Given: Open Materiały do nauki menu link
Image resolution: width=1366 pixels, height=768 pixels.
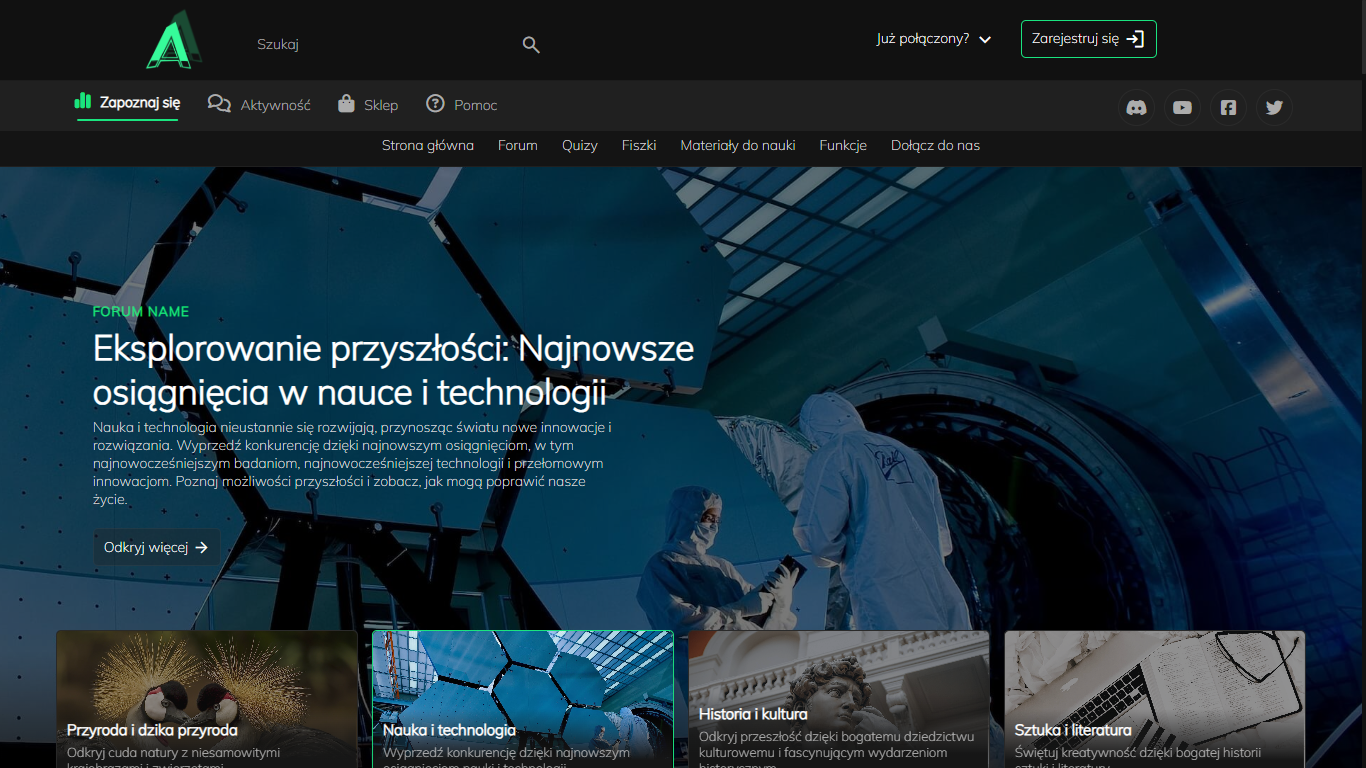Looking at the screenshot, I should click(x=738, y=145).
